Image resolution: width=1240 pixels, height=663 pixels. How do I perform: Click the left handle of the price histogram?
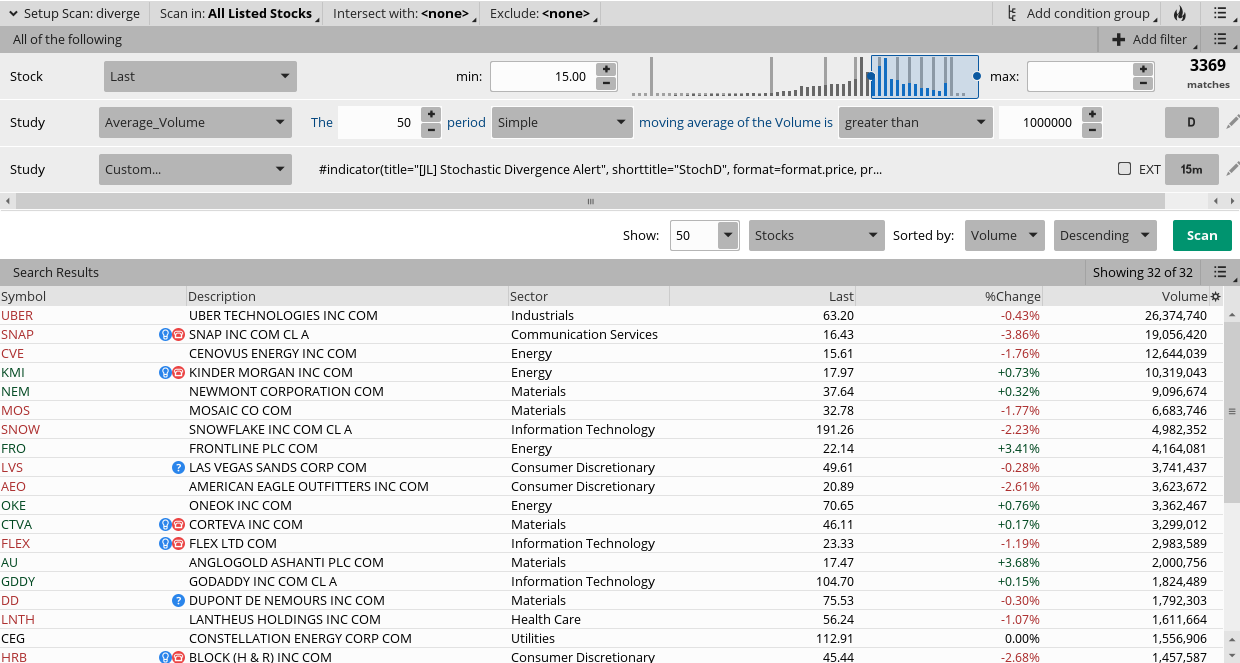(x=870, y=76)
